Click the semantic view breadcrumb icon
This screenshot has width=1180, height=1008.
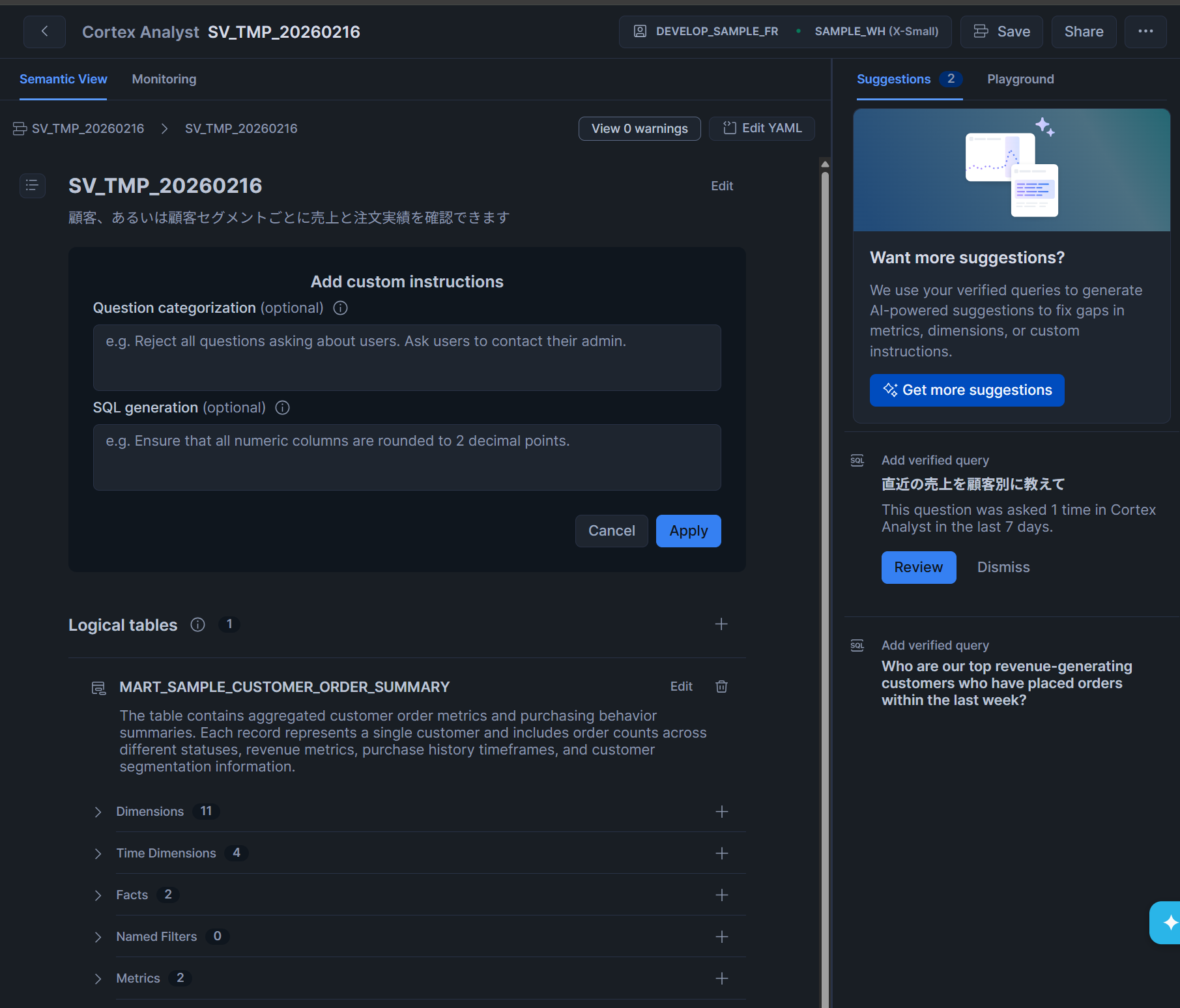[x=20, y=129]
